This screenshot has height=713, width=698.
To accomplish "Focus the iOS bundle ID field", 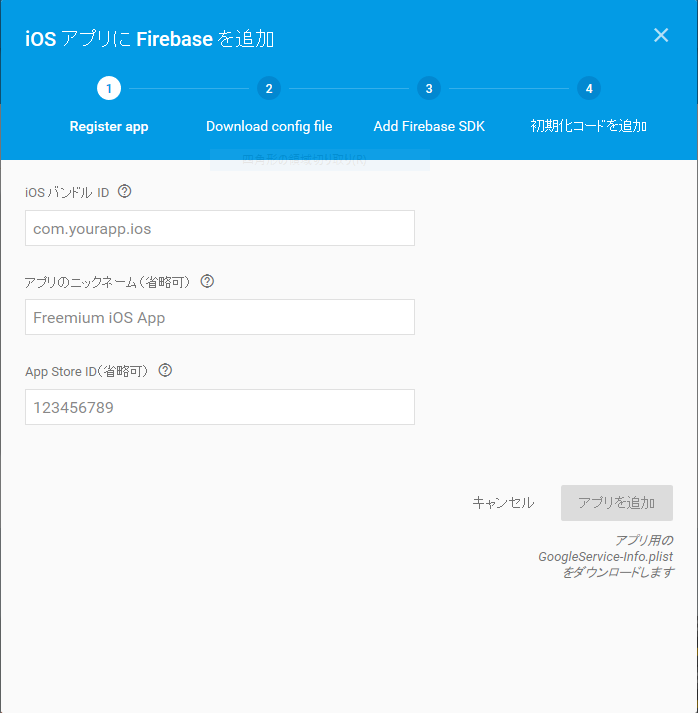I will tap(220, 228).
